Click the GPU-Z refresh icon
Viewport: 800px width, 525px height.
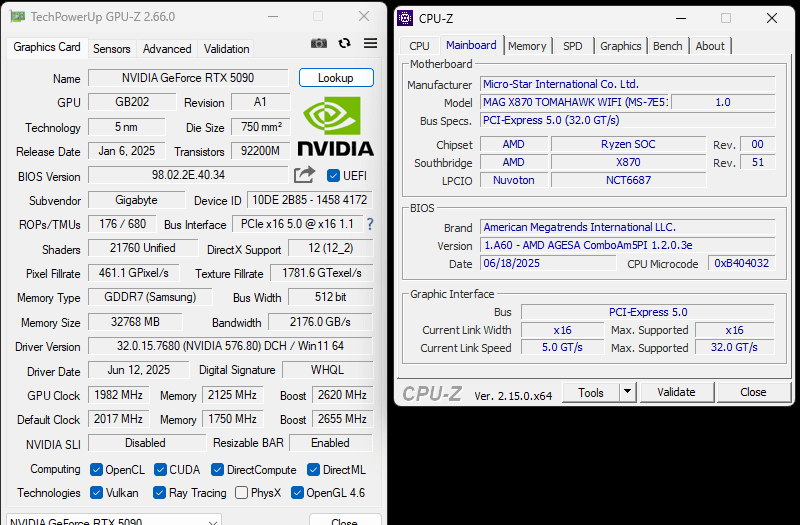(345, 43)
